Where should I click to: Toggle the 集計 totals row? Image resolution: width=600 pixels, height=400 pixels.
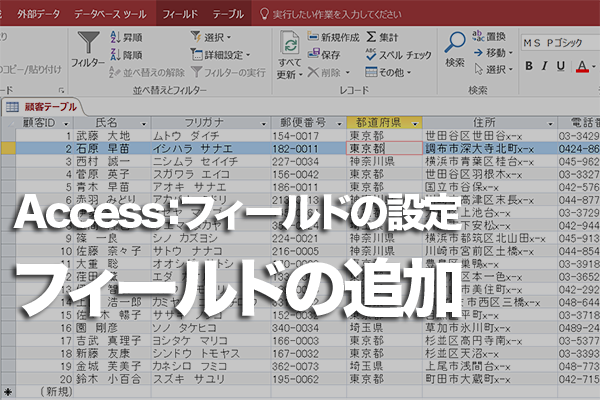pyautogui.click(x=382, y=37)
